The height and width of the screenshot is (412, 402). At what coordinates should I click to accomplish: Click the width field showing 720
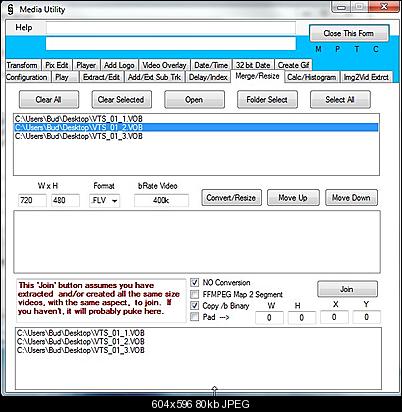click(x=32, y=200)
